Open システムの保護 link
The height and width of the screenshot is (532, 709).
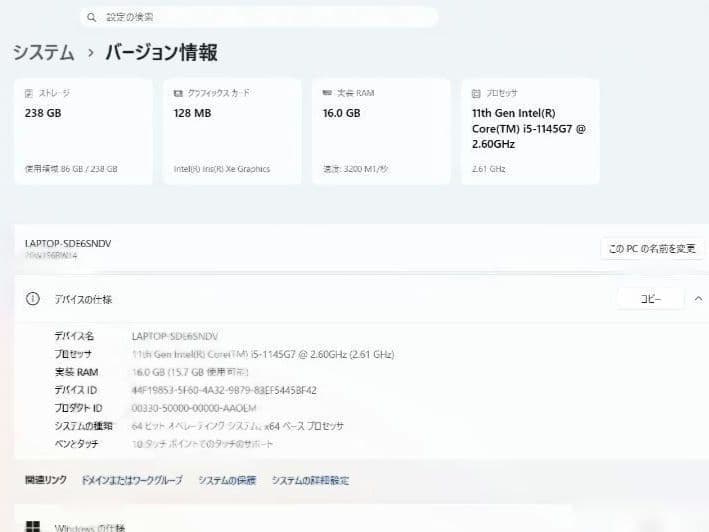227,480
